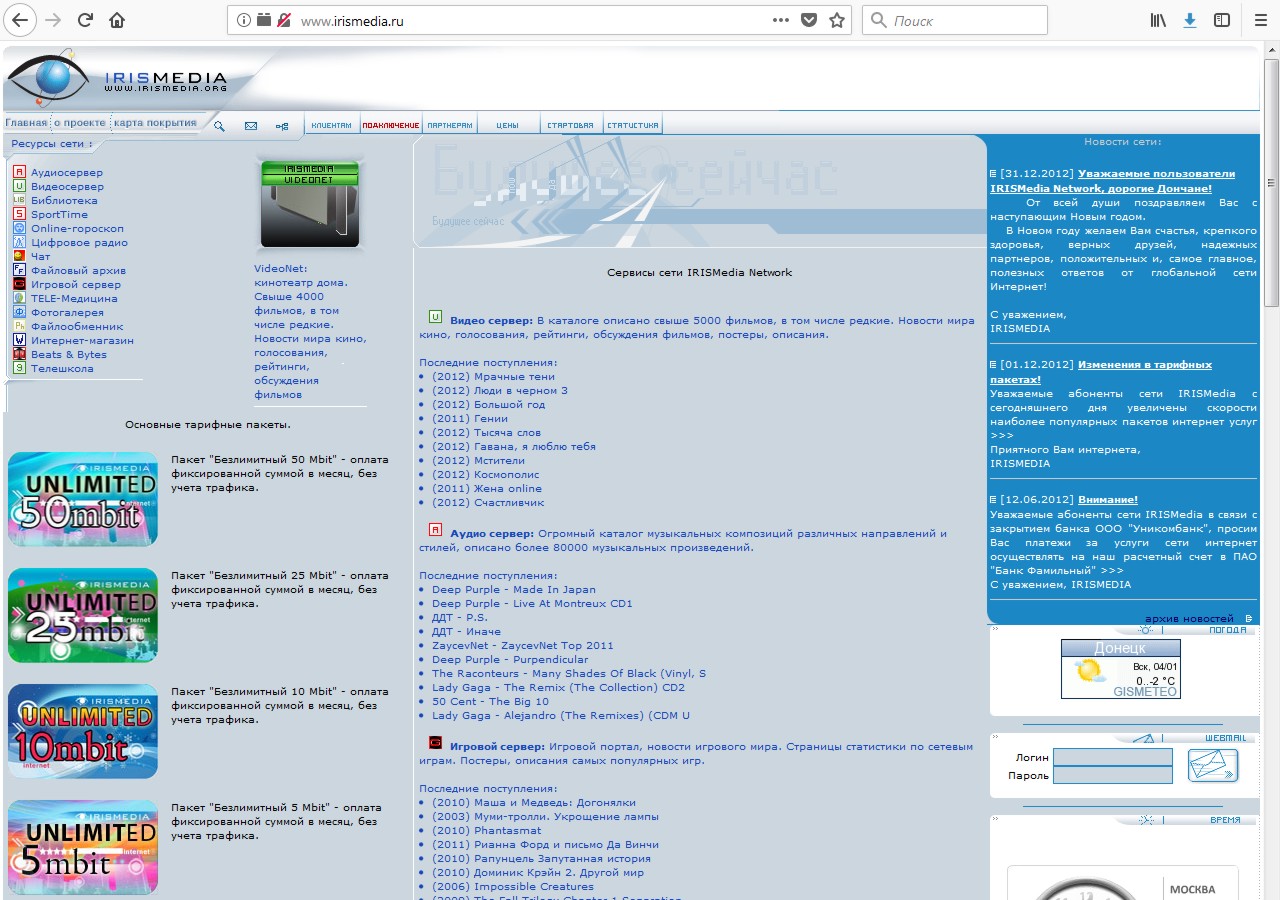Open the site map icon in navigation
This screenshot has height=900, width=1280.
coord(282,126)
